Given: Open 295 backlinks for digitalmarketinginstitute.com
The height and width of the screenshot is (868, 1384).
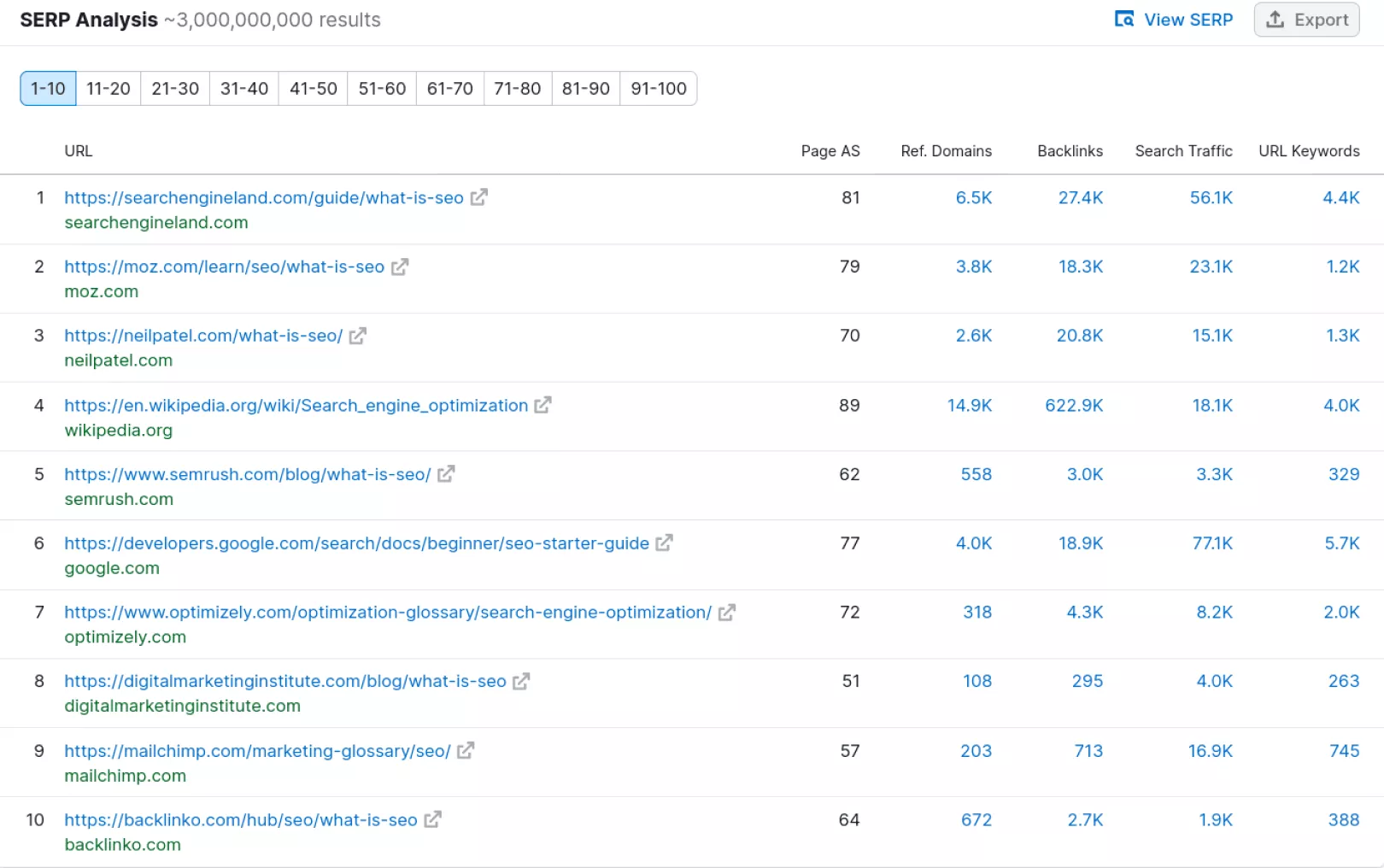Looking at the screenshot, I should tap(1088, 681).
